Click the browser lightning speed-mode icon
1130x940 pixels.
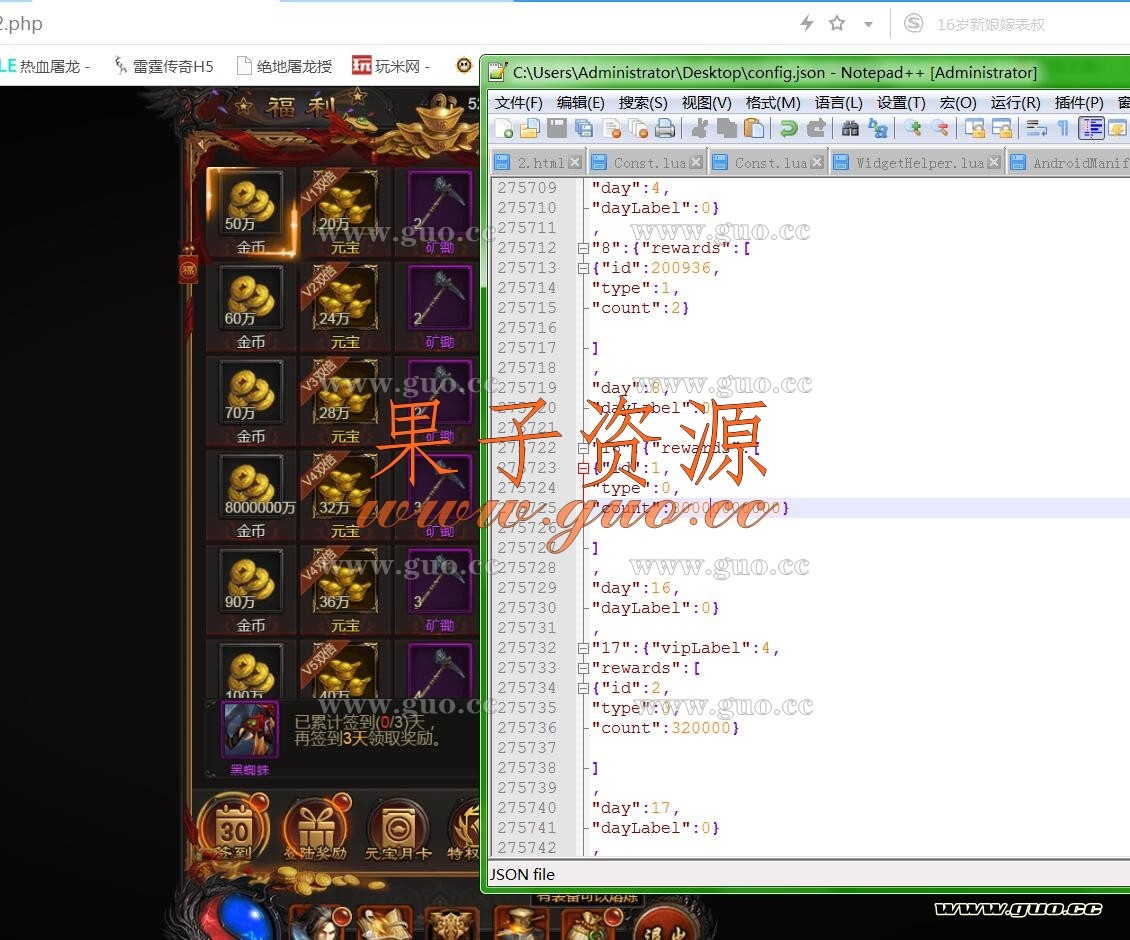pyautogui.click(x=807, y=23)
